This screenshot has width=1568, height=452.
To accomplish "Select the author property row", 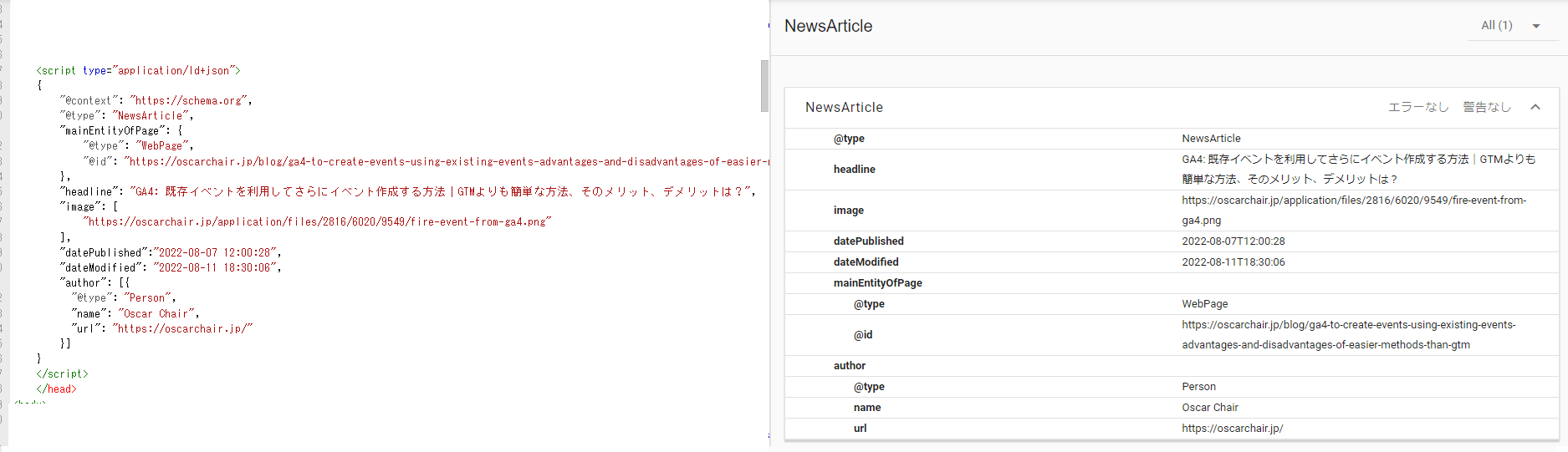I will coord(849,366).
